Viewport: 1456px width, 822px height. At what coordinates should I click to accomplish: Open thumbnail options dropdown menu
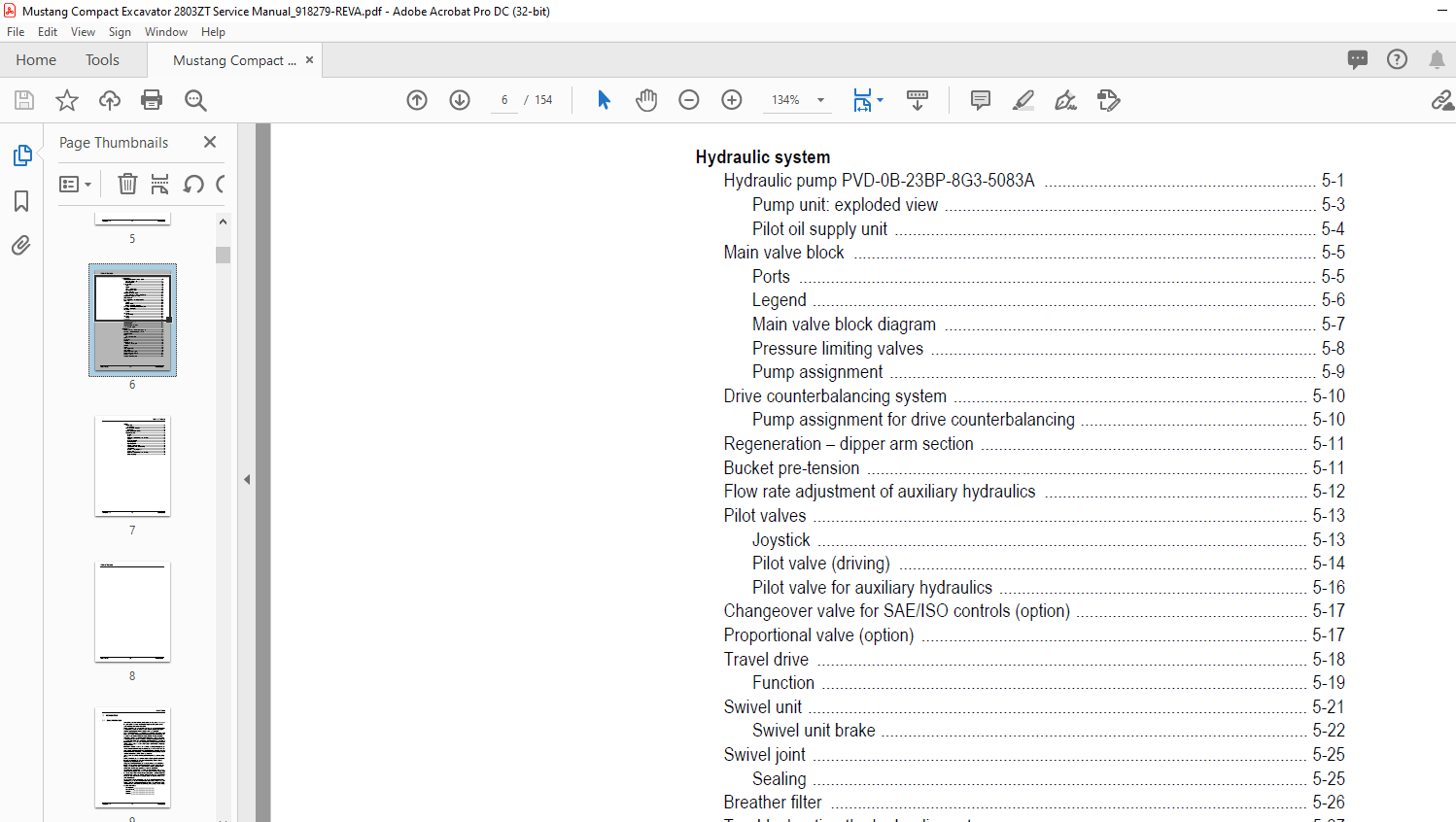pyautogui.click(x=75, y=184)
